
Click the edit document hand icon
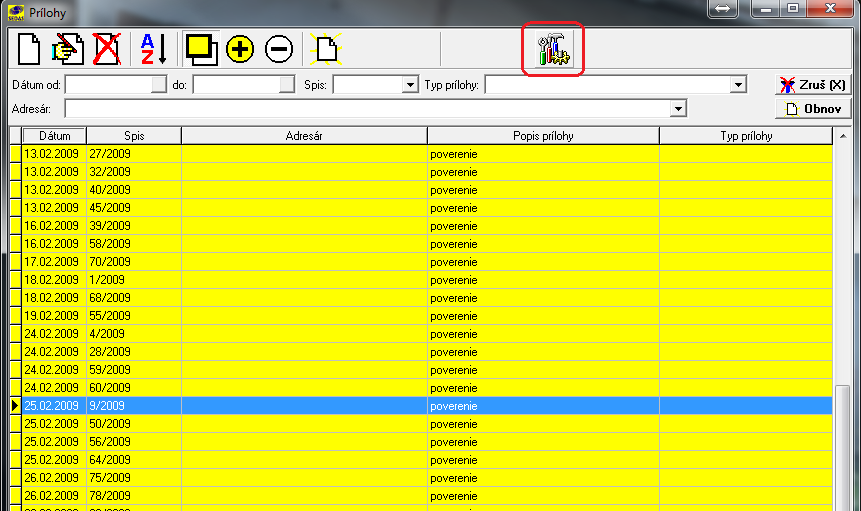(x=68, y=49)
